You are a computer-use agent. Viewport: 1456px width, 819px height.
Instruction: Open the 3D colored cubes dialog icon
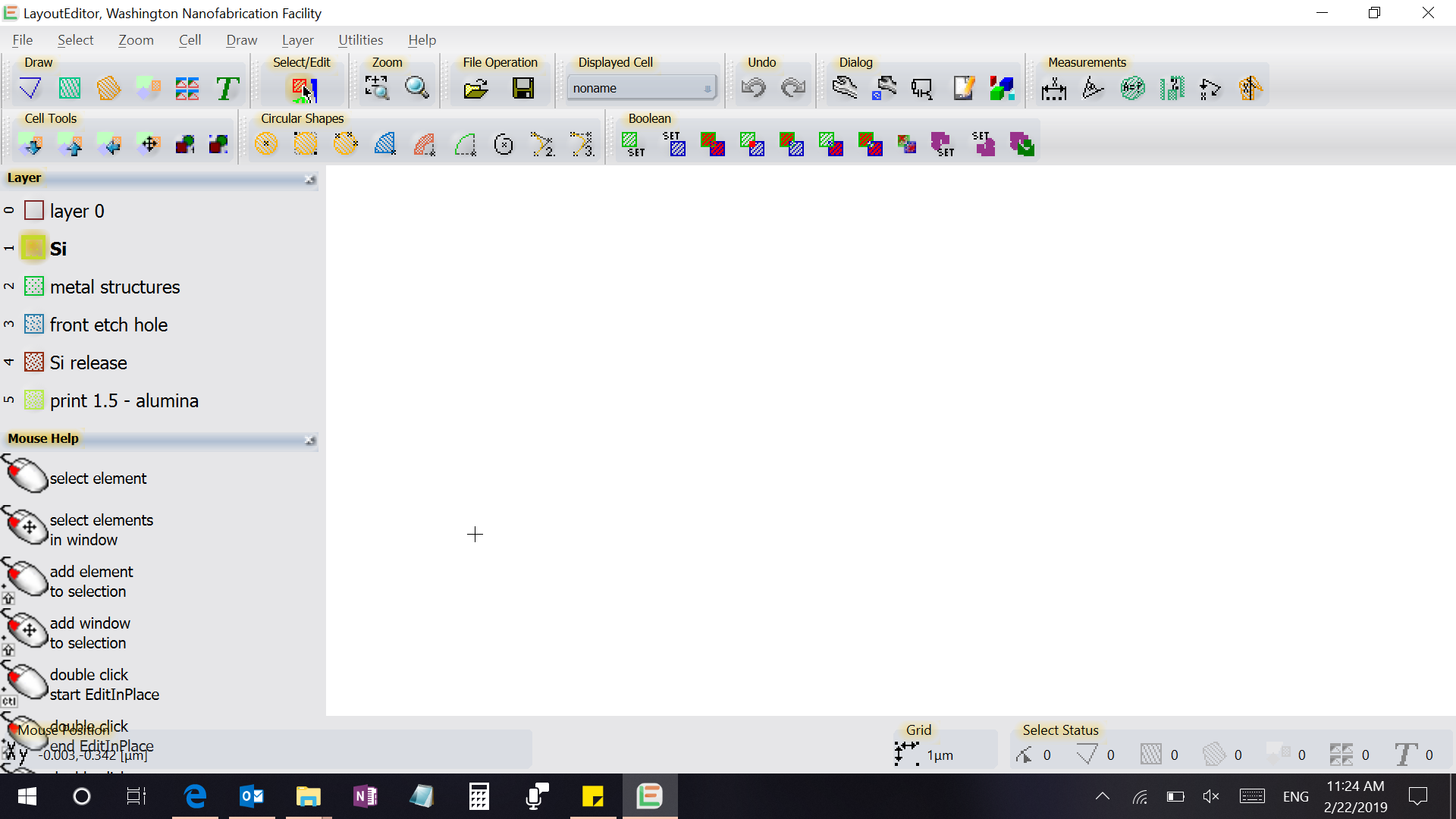click(1002, 88)
